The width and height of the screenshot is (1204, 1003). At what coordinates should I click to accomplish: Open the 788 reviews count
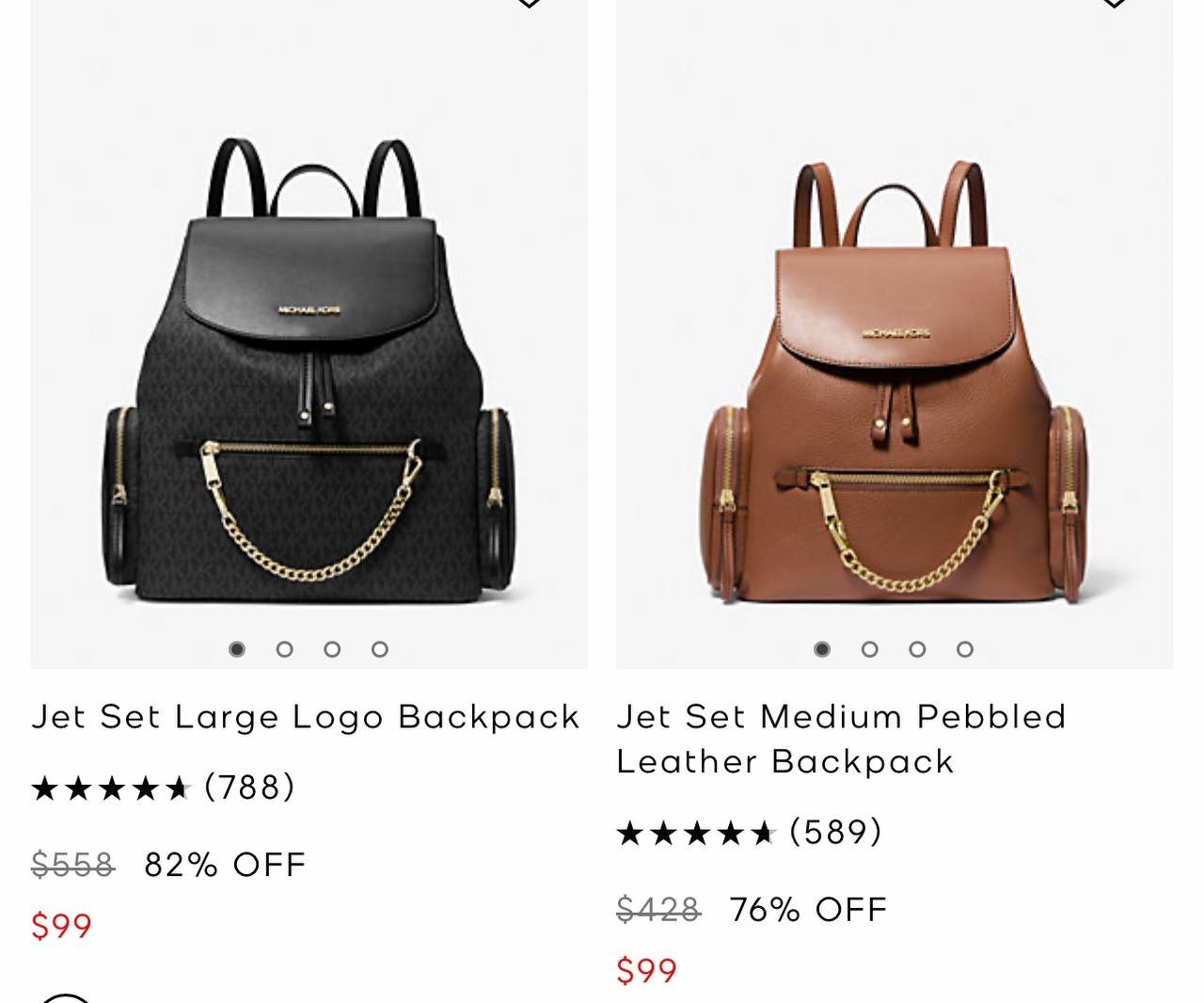(250, 788)
